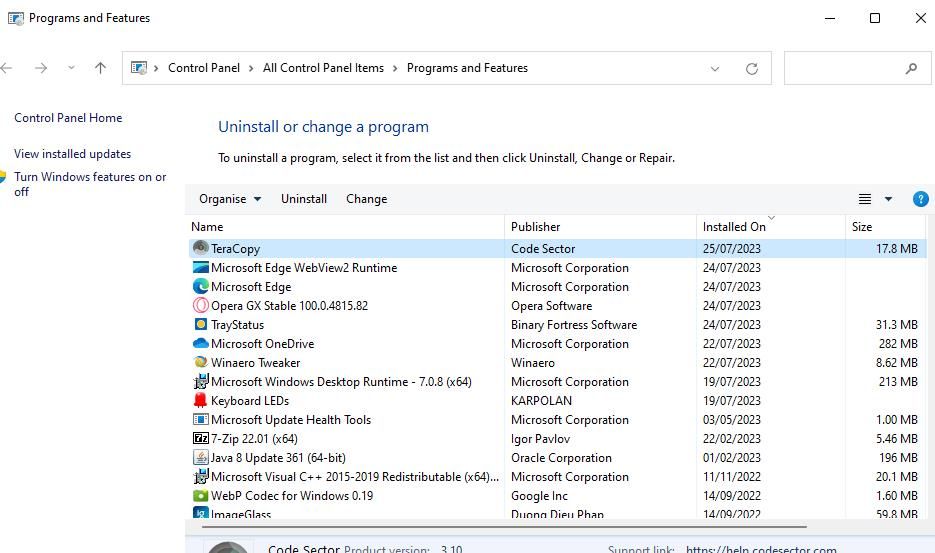Expand the Organise dropdown menu

click(230, 199)
